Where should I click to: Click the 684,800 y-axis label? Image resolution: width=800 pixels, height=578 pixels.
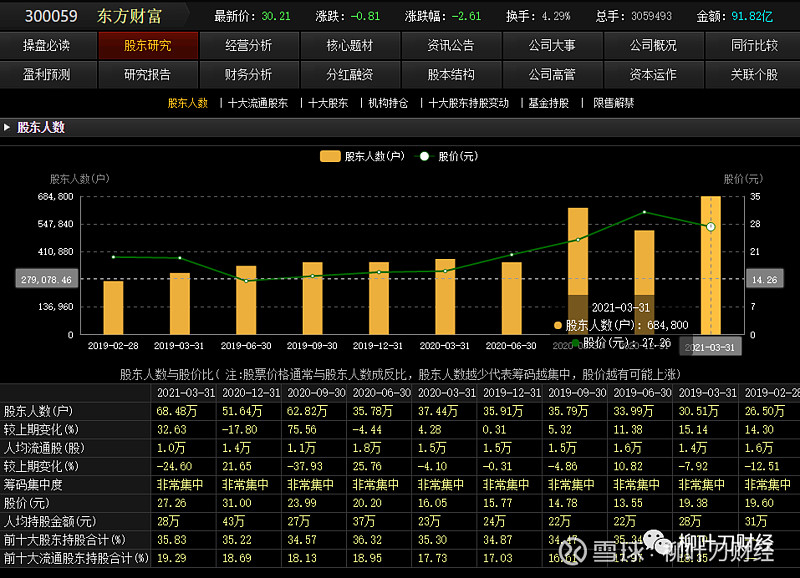[55, 196]
